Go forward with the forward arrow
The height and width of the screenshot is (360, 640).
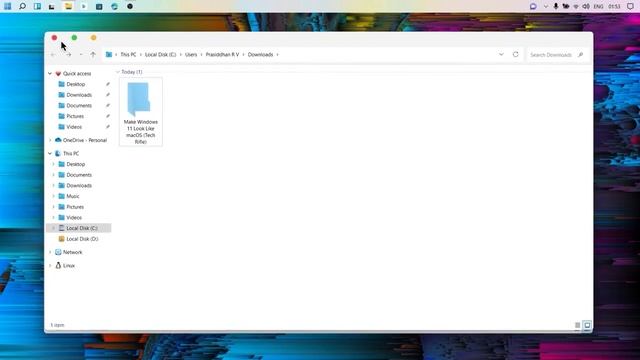click(69, 54)
